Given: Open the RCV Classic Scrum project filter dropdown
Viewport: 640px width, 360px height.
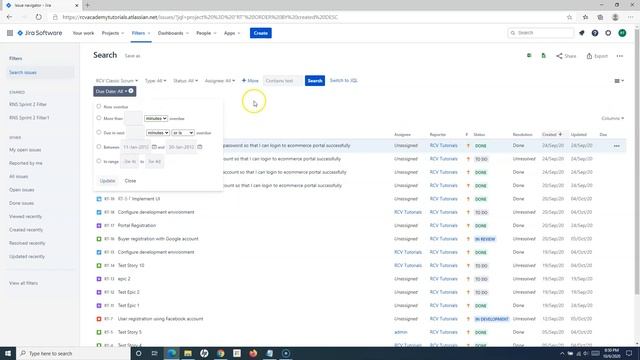Looking at the screenshot, I should point(116,81).
